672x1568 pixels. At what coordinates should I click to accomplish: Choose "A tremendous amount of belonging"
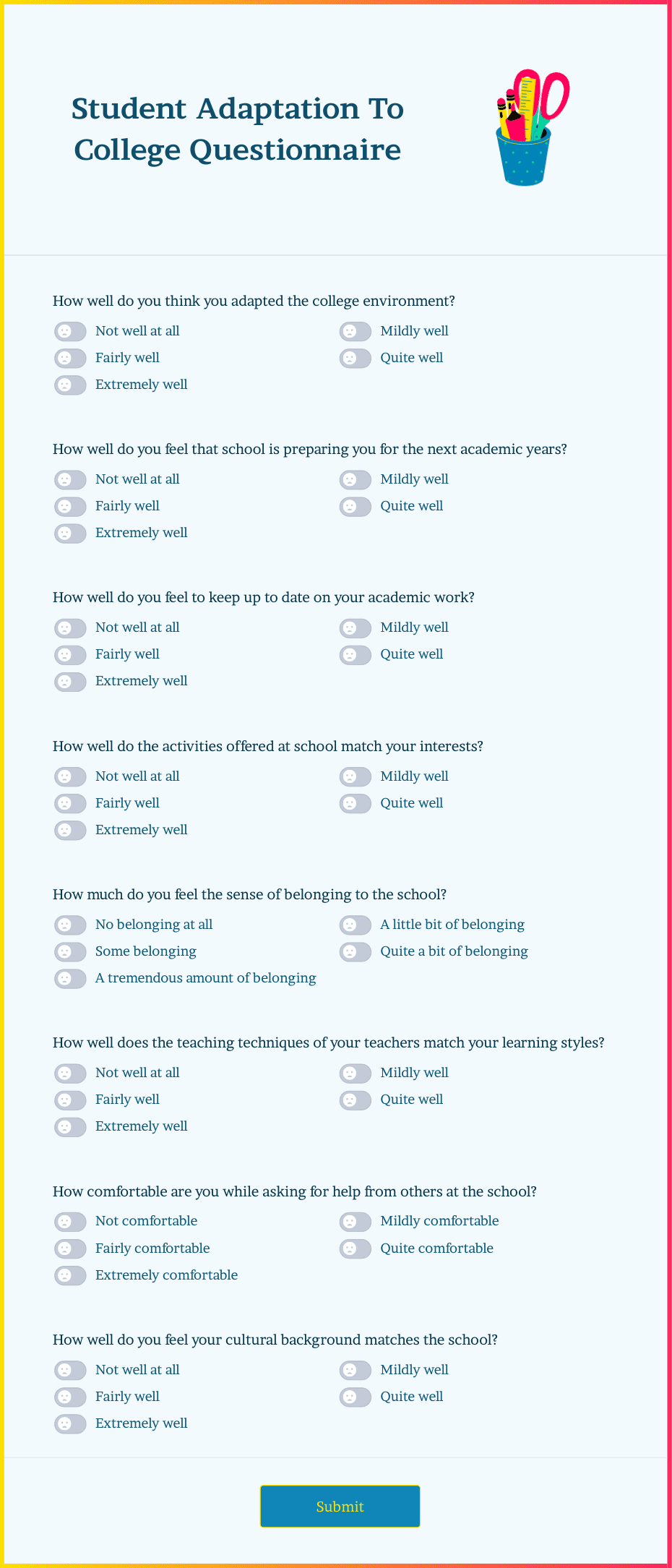coord(70,978)
